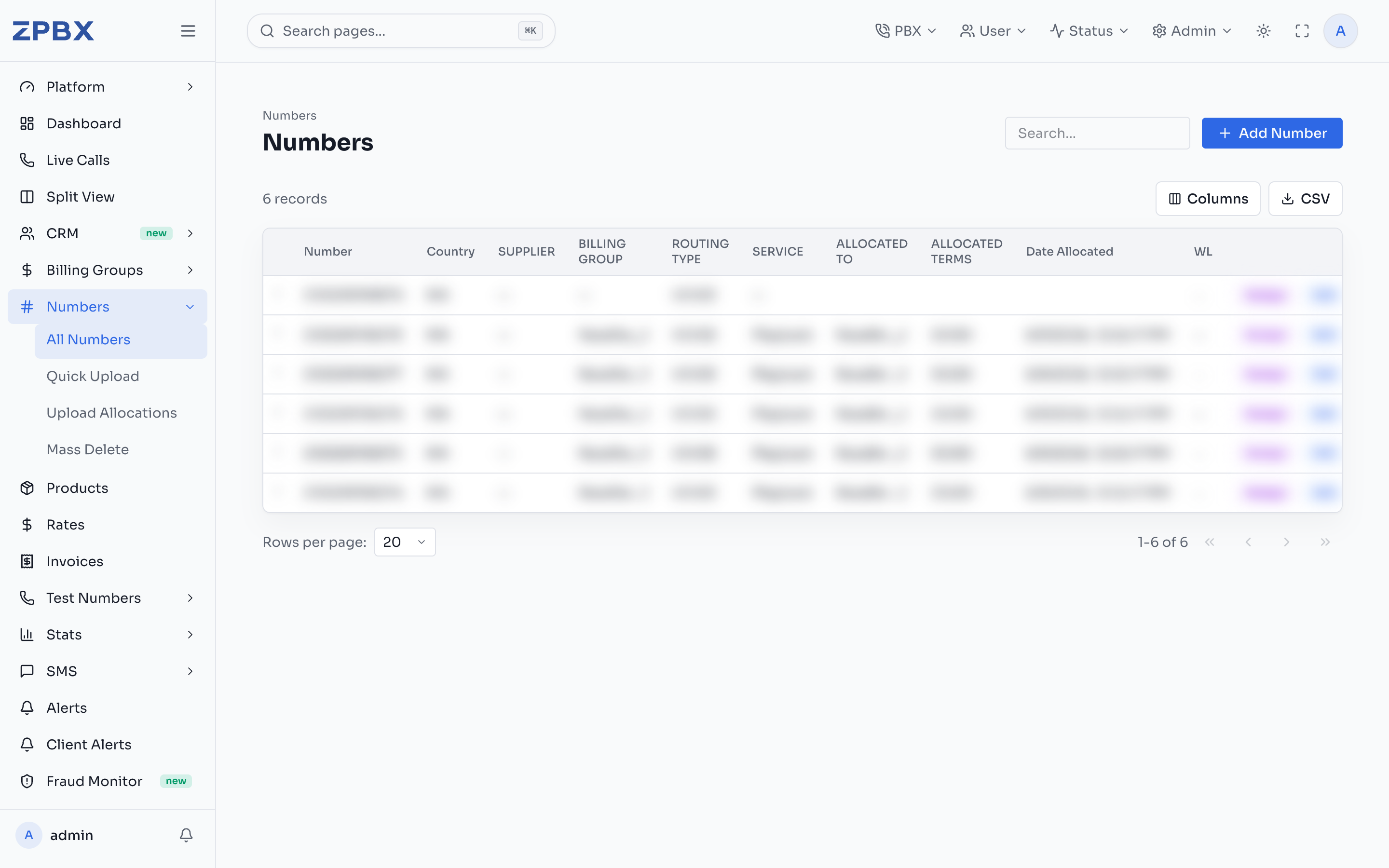Open the Columns chooser button
1389x868 pixels.
[1208, 199]
